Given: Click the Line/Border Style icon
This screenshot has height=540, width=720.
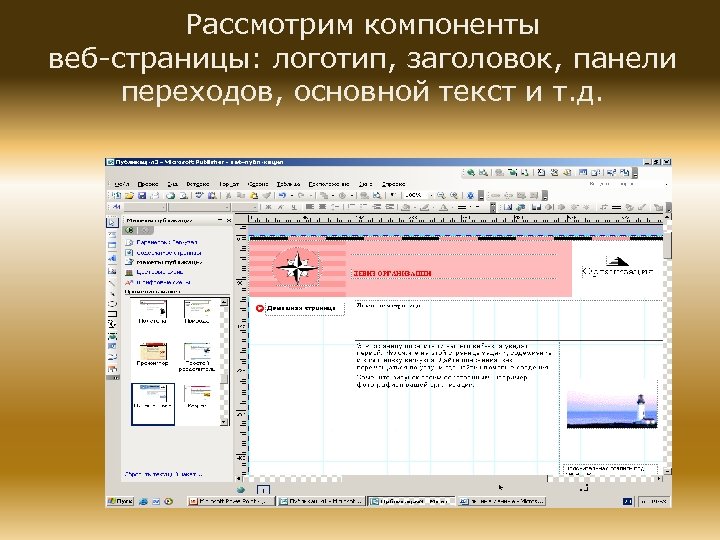Looking at the screenshot, I should tap(462, 208).
